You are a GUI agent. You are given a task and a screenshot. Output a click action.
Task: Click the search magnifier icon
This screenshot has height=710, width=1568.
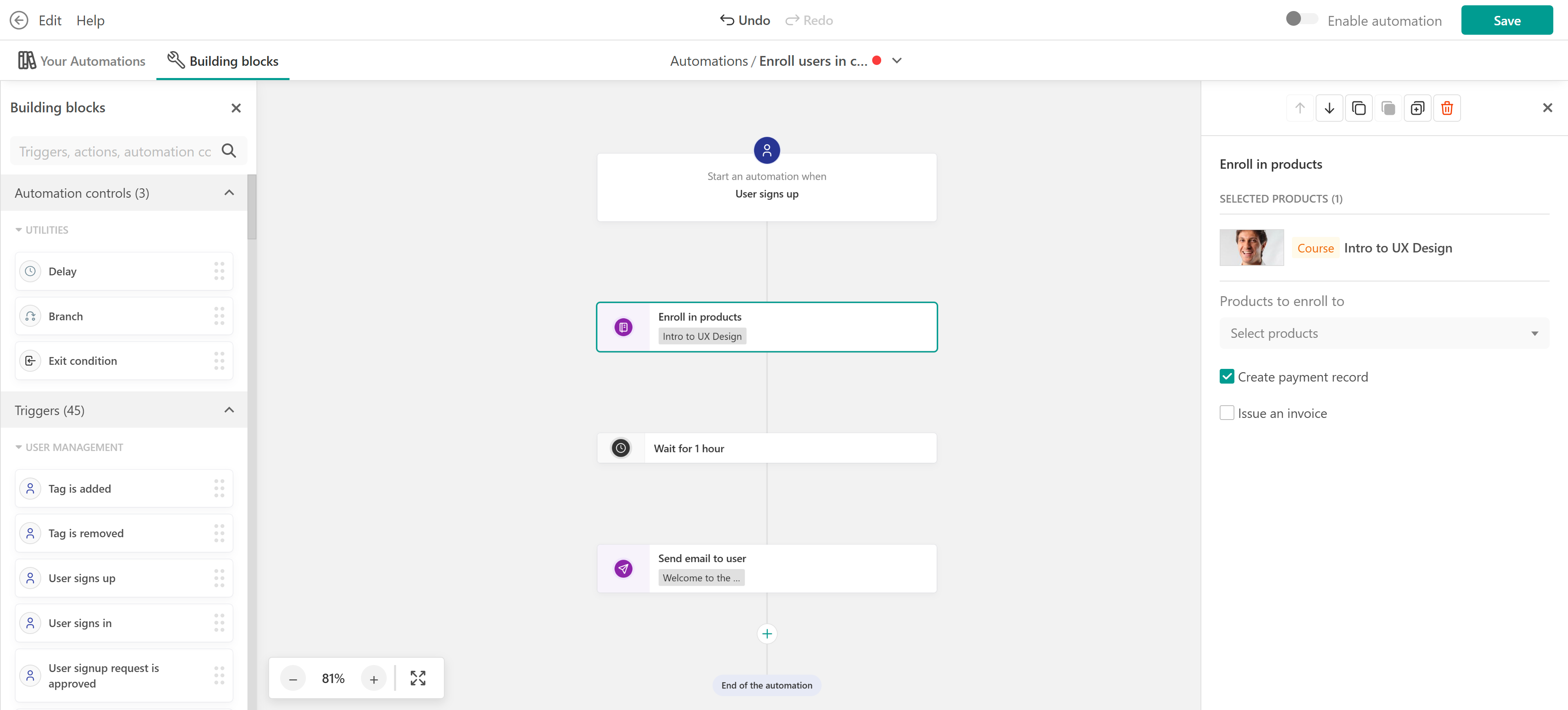[229, 151]
